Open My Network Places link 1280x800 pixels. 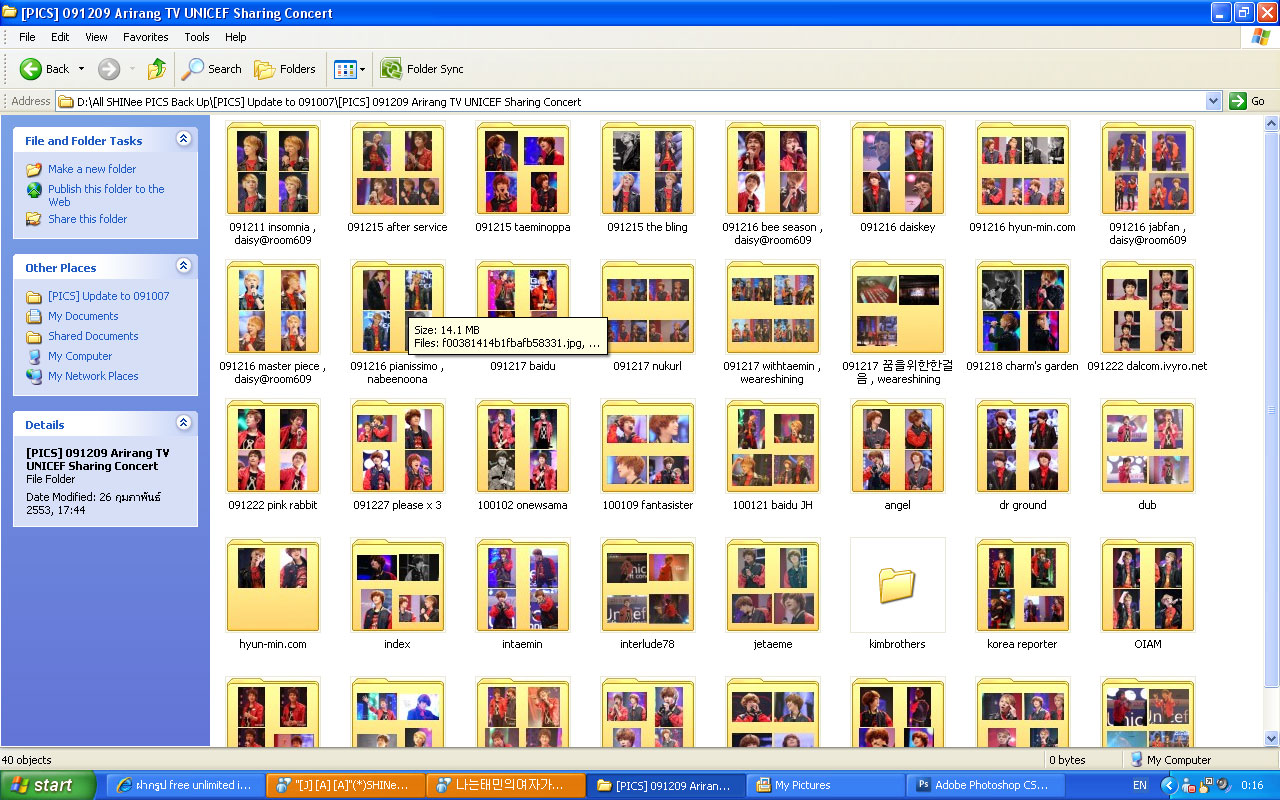(93, 376)
